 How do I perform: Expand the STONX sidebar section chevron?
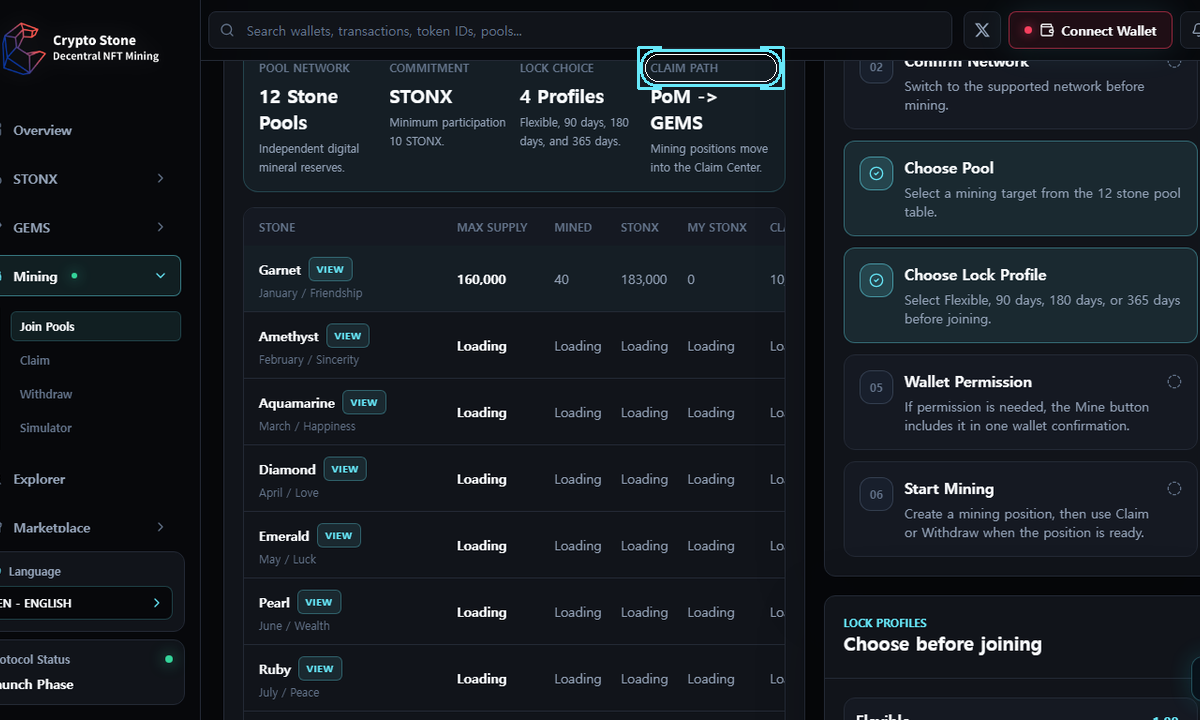tap(161, 179)
